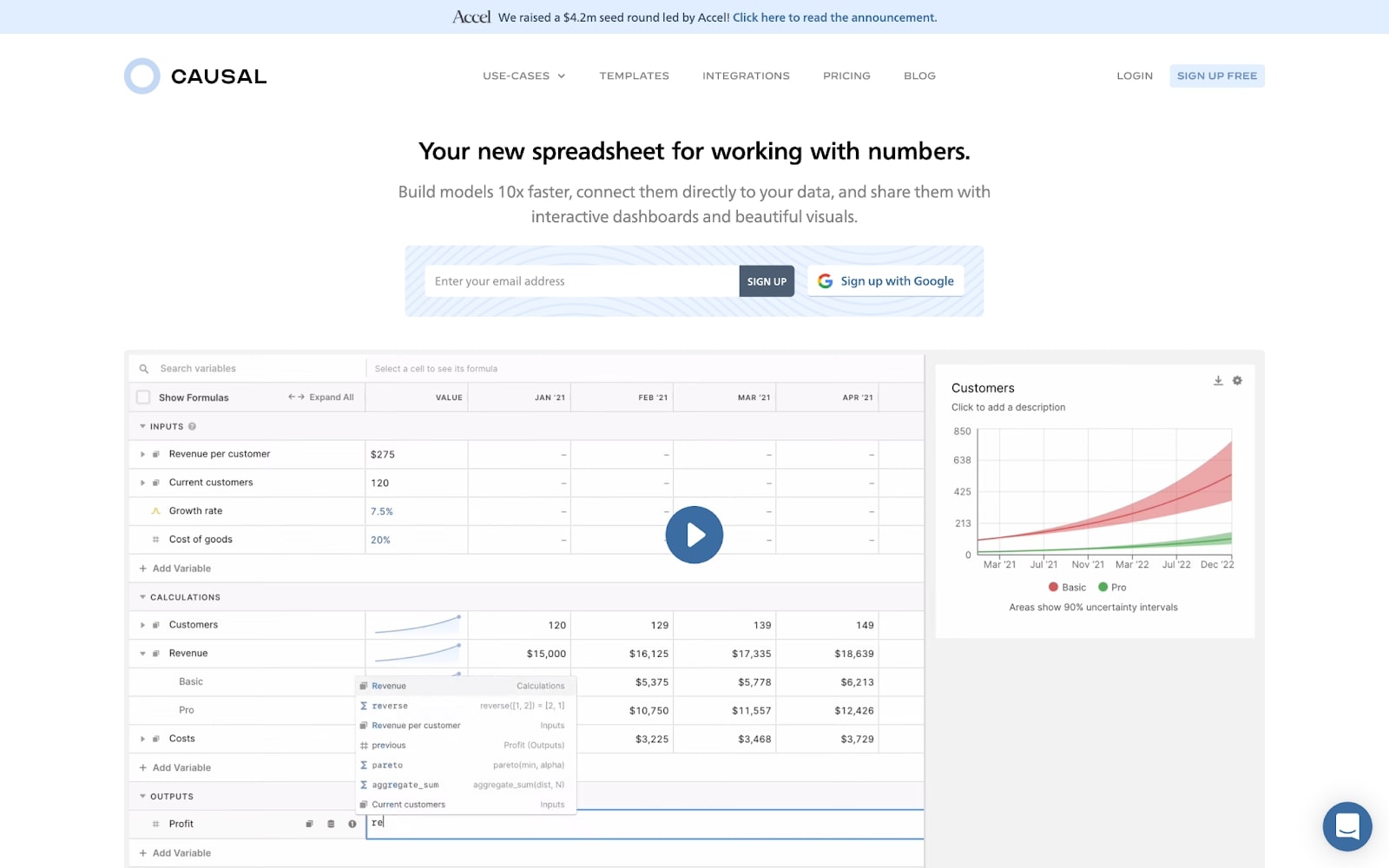Viewport: 1389px width, 868px height.
Task: Collapse the CALCULATIONS section
Action: 142,597
